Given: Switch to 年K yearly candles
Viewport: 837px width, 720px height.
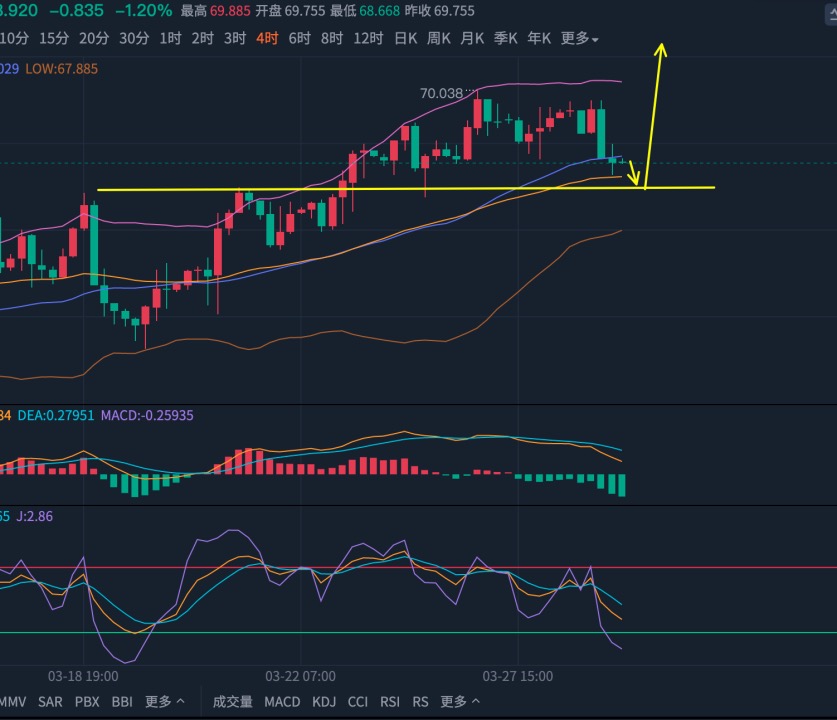Looking at the screenshot, I should tap(539, 38).
